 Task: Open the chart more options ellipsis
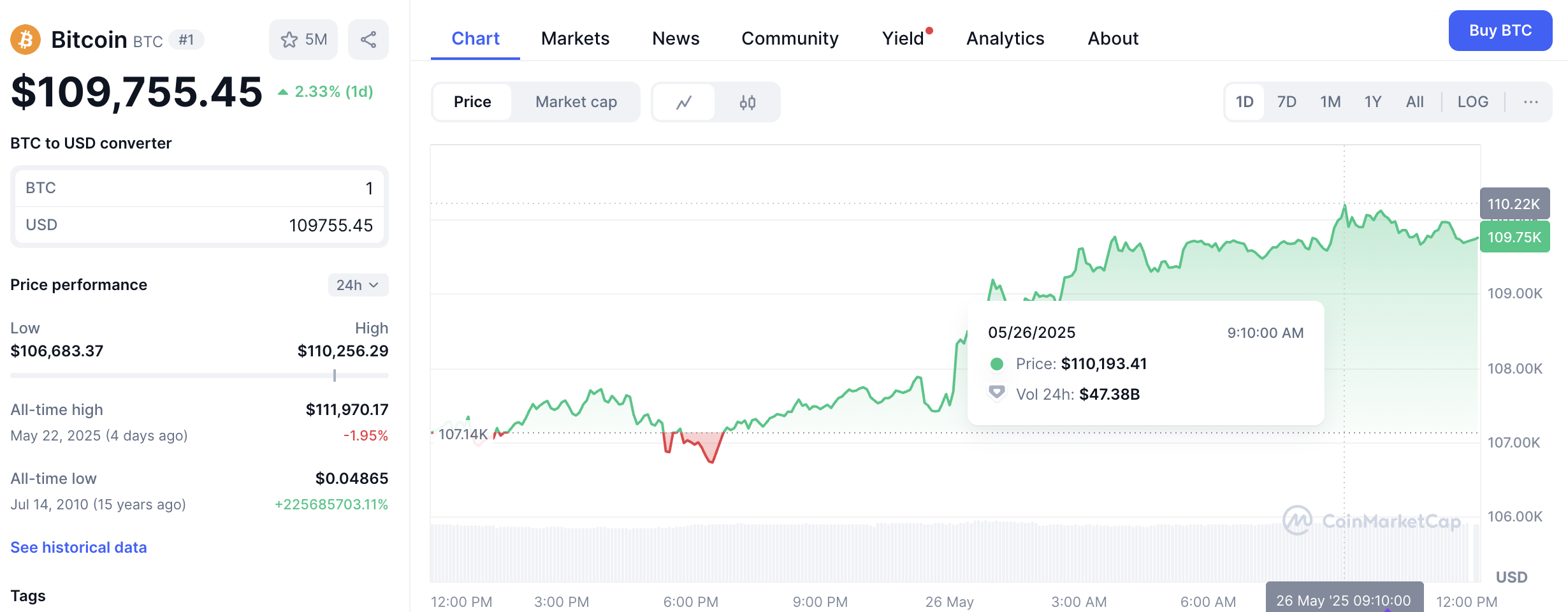(1531, 102)
